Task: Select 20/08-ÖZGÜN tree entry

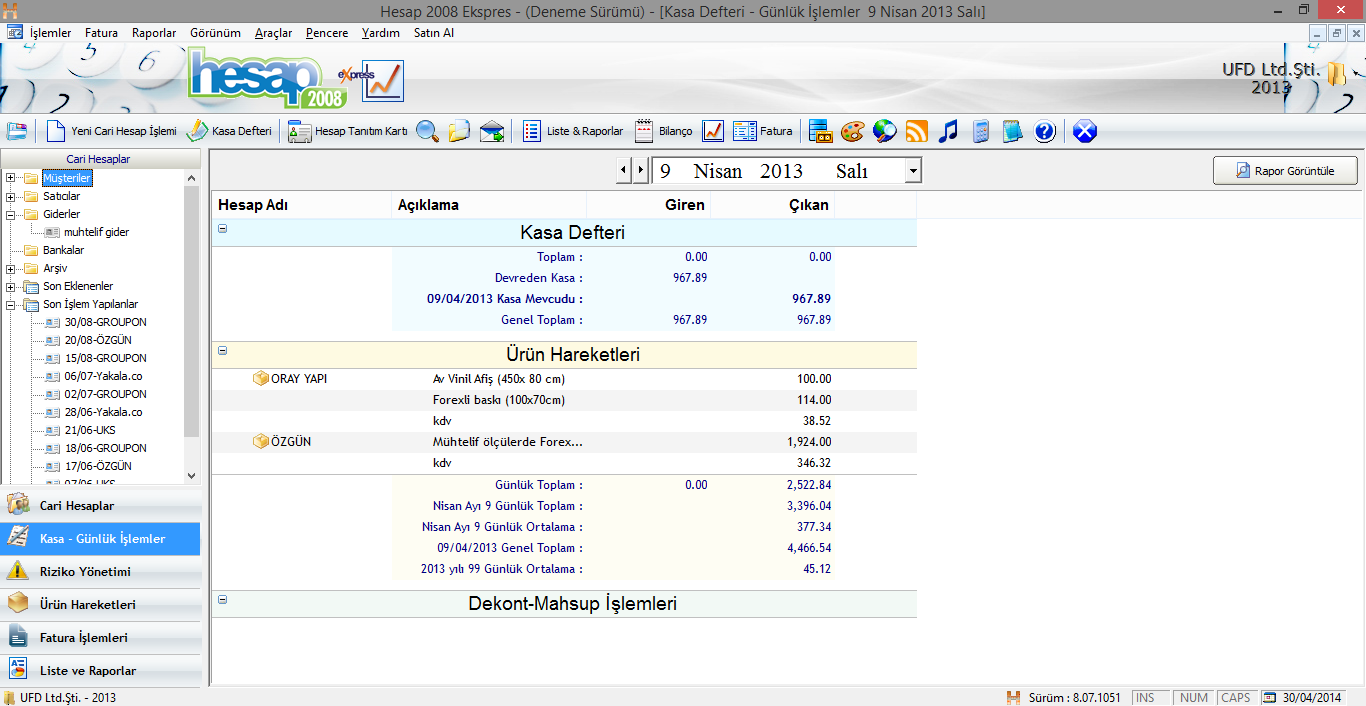Action: tap(98, 340)
